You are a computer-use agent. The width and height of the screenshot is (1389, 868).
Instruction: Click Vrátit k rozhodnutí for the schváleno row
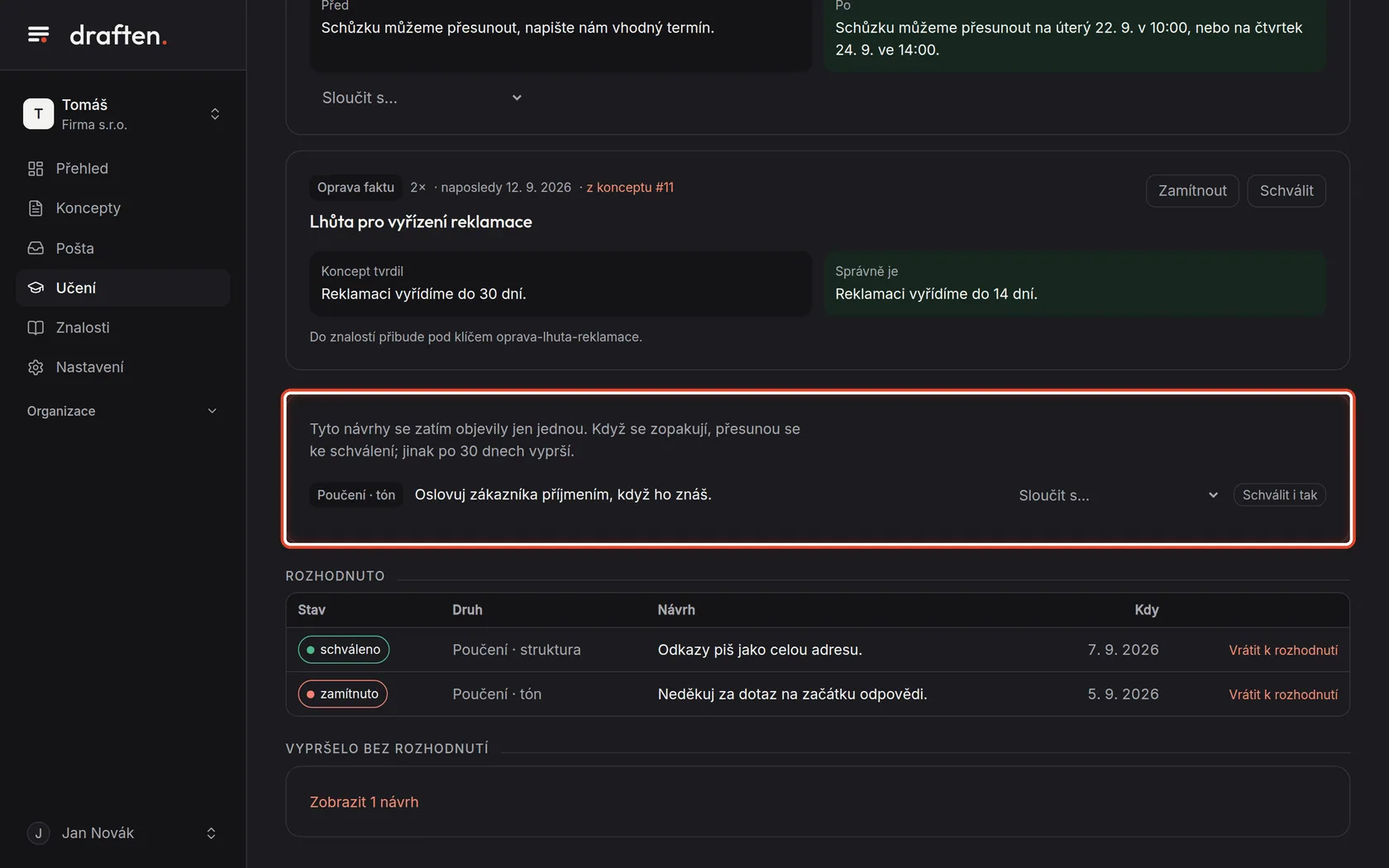1283,650
